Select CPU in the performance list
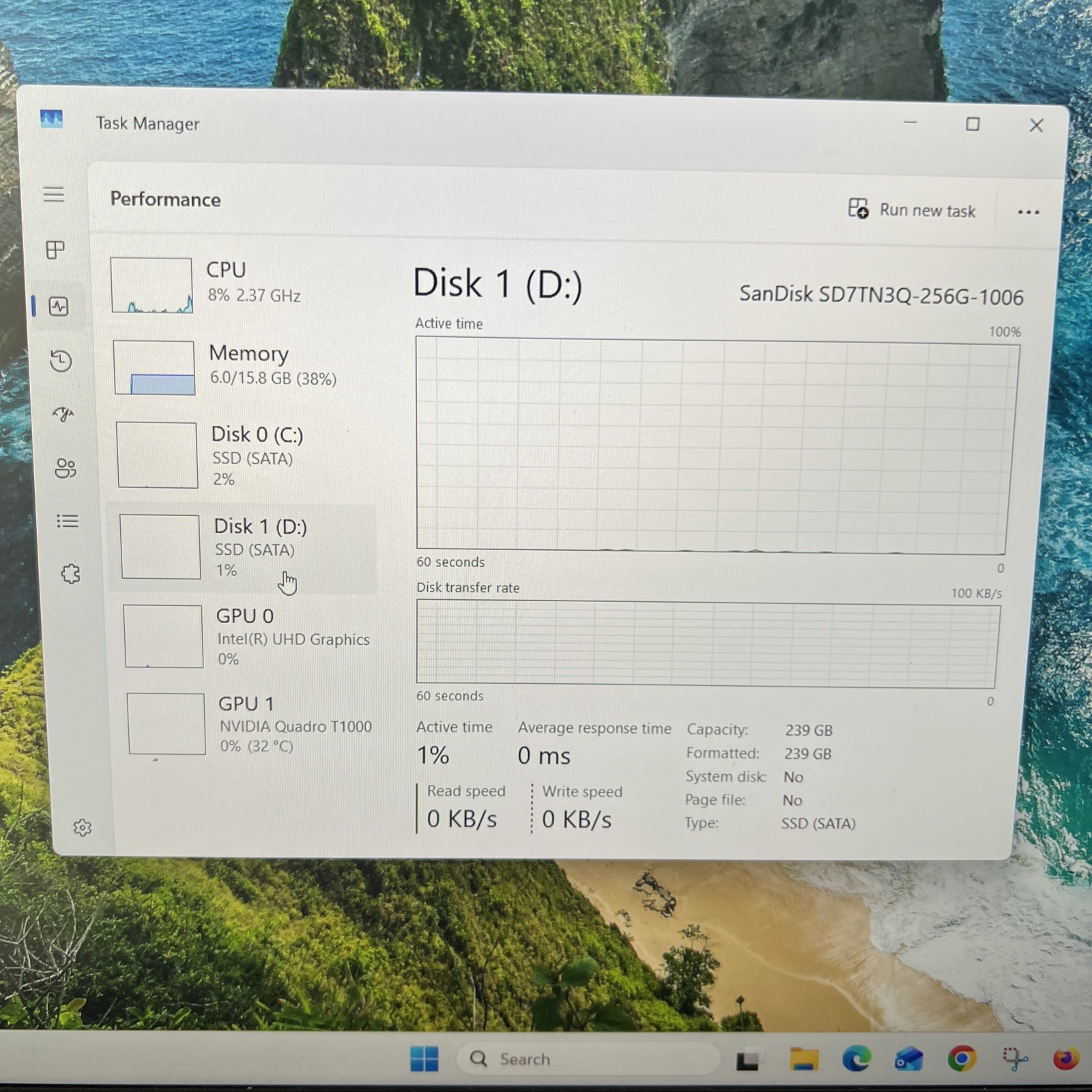This screenshot has width=1092, height=1092. pyautogui.click(x=239, y=285)
